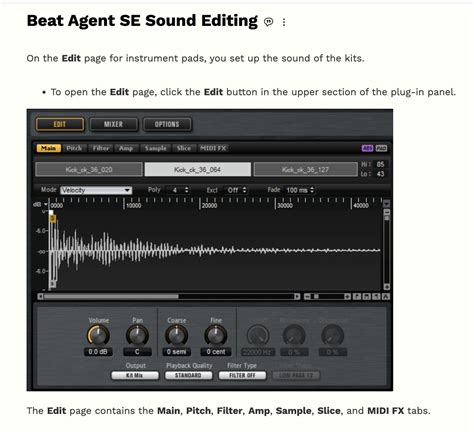Click the Hi velocity value 85

(x=380, y=164)
